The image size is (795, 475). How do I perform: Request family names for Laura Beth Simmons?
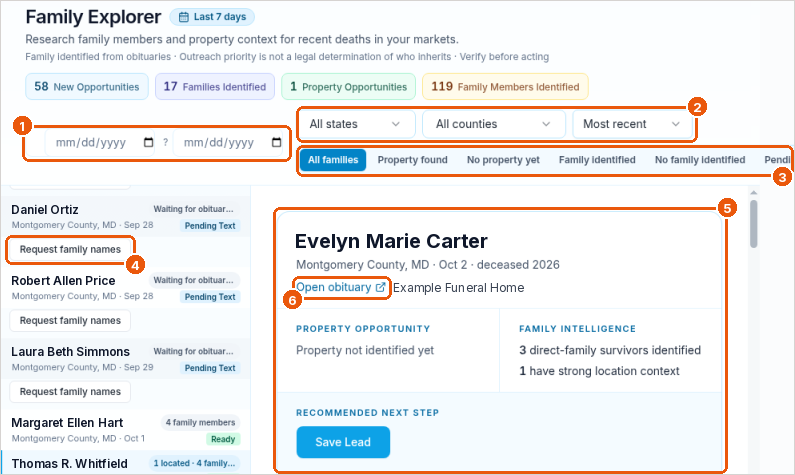(70, 392)
